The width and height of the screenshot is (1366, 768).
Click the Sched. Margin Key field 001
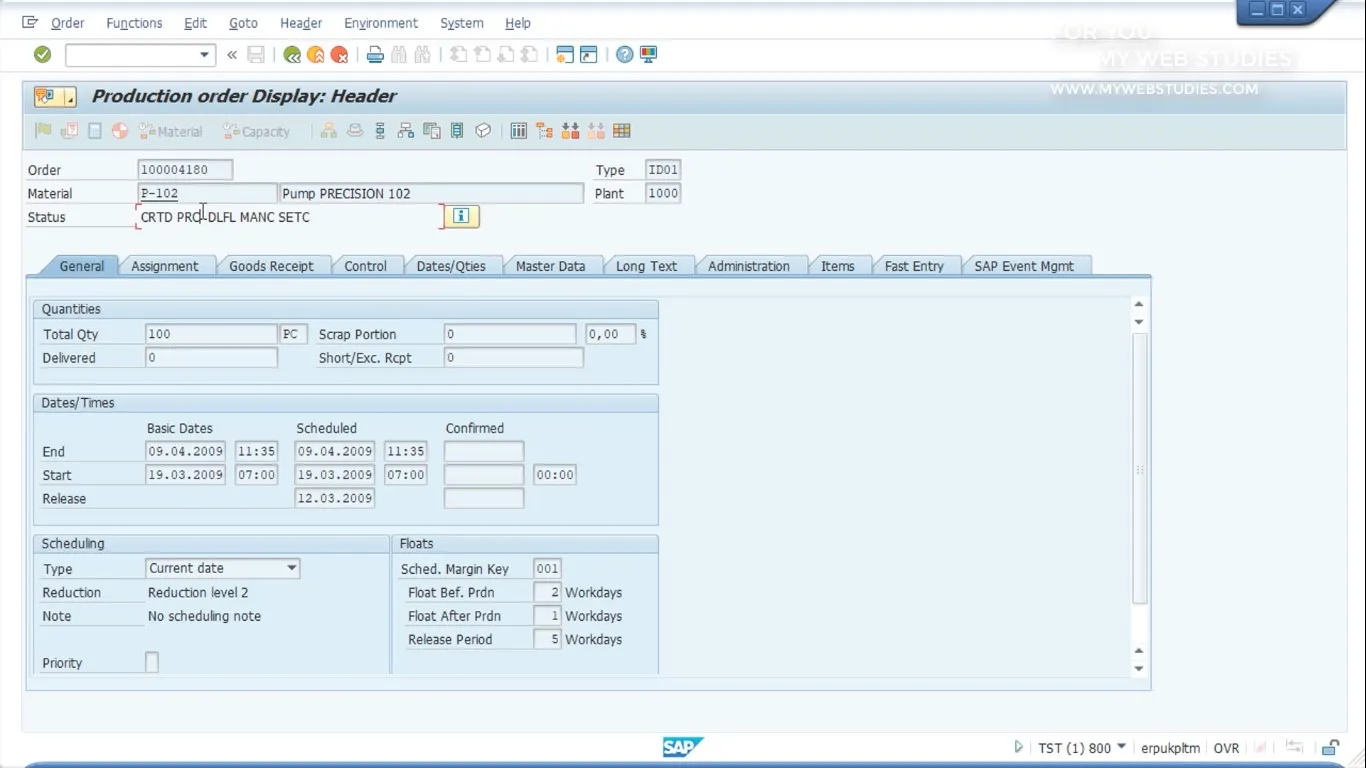547,568
